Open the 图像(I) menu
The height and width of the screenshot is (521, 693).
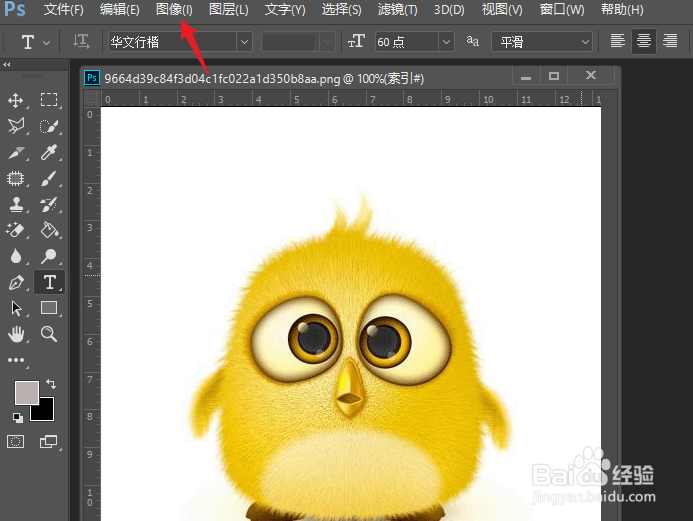click(174, 9)
